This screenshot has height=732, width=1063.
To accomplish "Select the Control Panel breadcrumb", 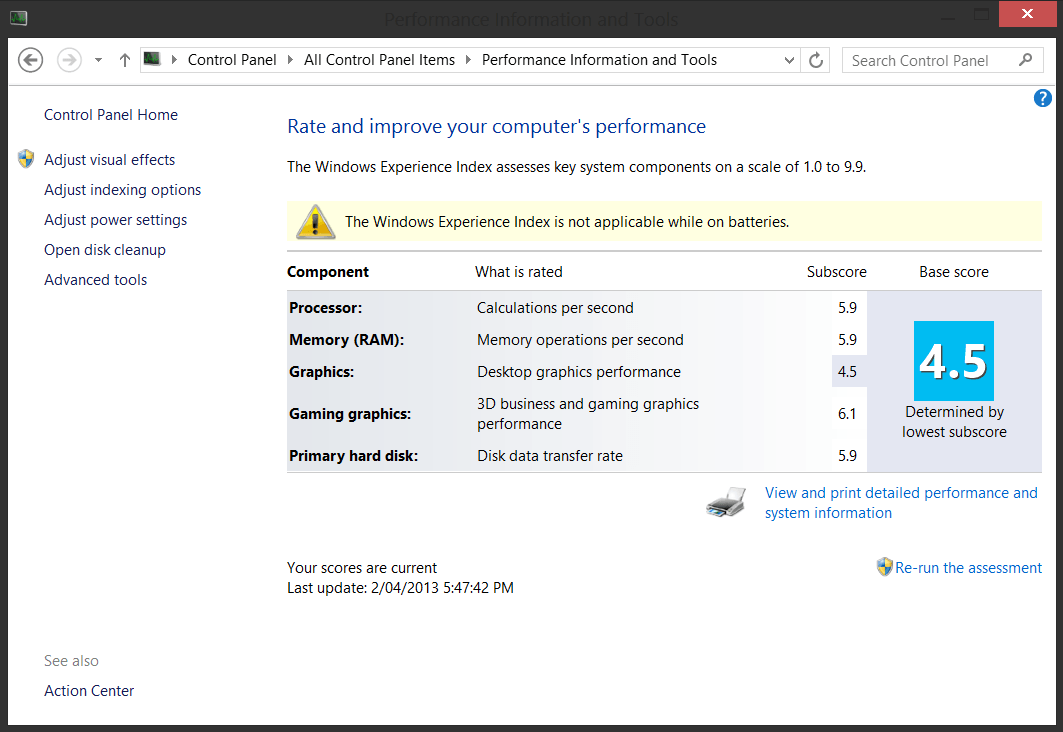I will point(232,60).
